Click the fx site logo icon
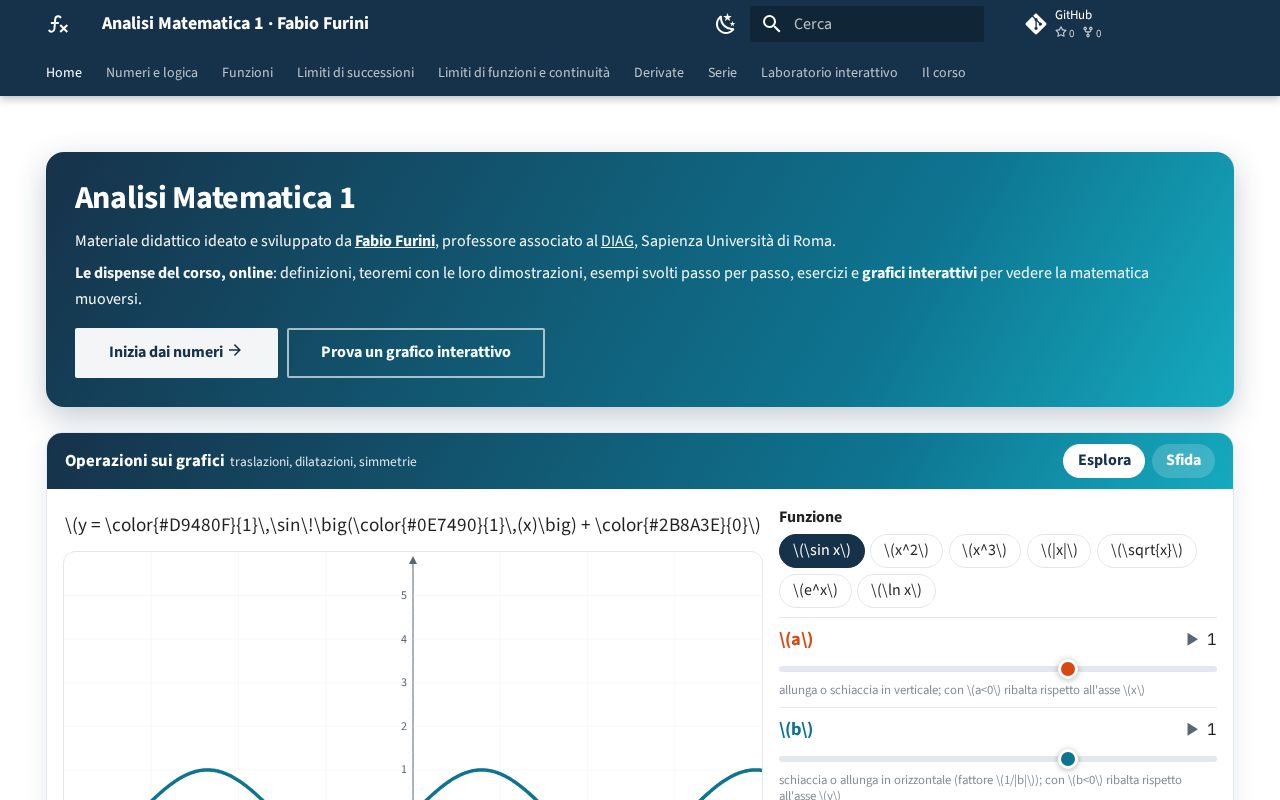Image resolution: width=1280 pixels, height=800 pixels. click(58, 24)
